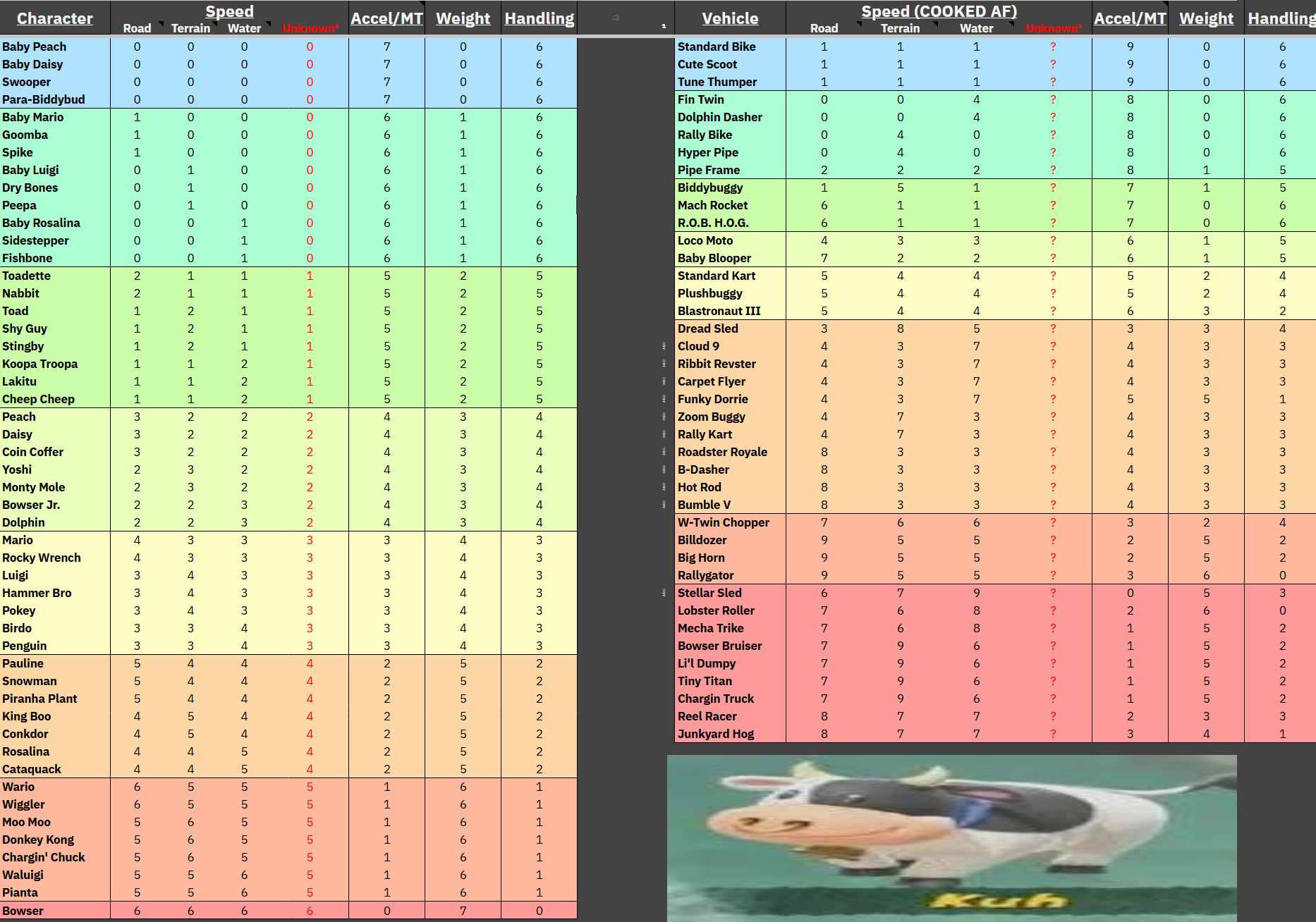The image size is (1316, 922).
Task: Select the Fishbone row name
Action: (55, 258)
